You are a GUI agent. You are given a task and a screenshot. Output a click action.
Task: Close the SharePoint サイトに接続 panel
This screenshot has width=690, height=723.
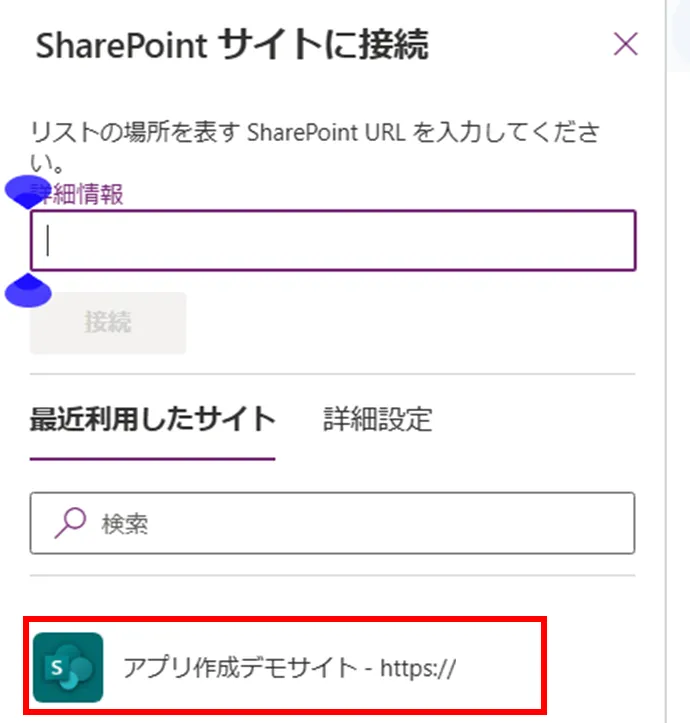tap(625, 44)
